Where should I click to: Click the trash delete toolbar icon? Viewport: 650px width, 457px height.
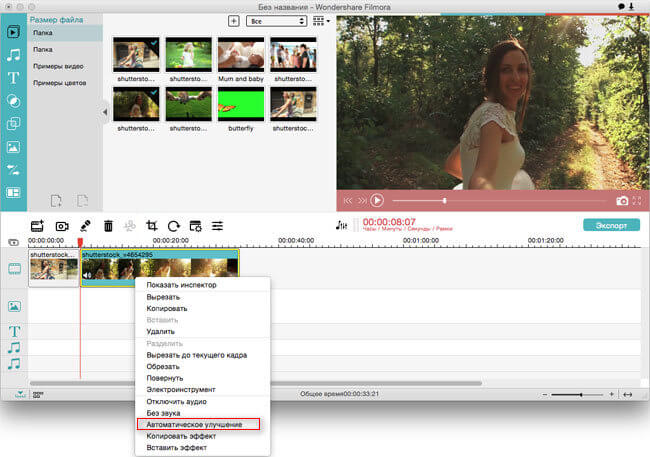(x=108, y=226)
